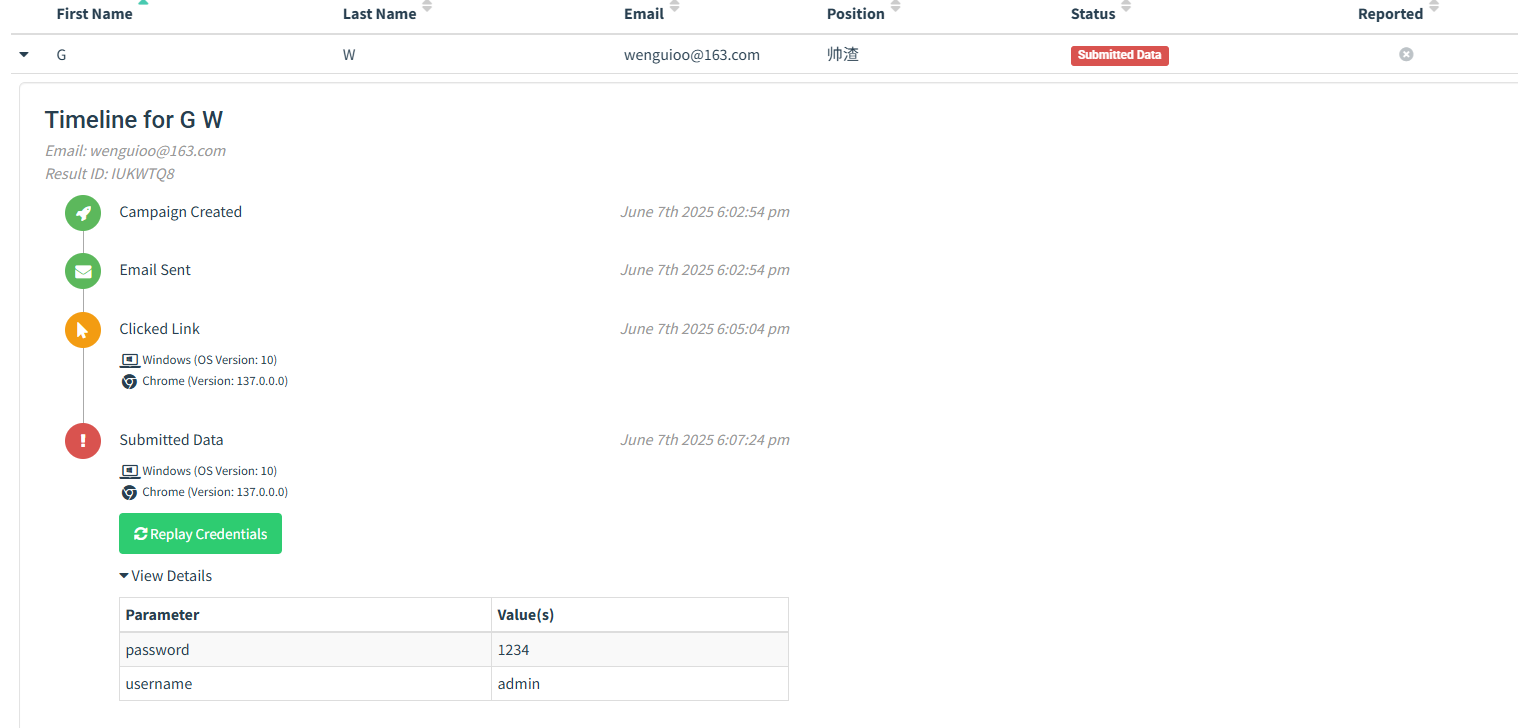
Task: Sort table by Email header
Action: [x=644, y=14]
